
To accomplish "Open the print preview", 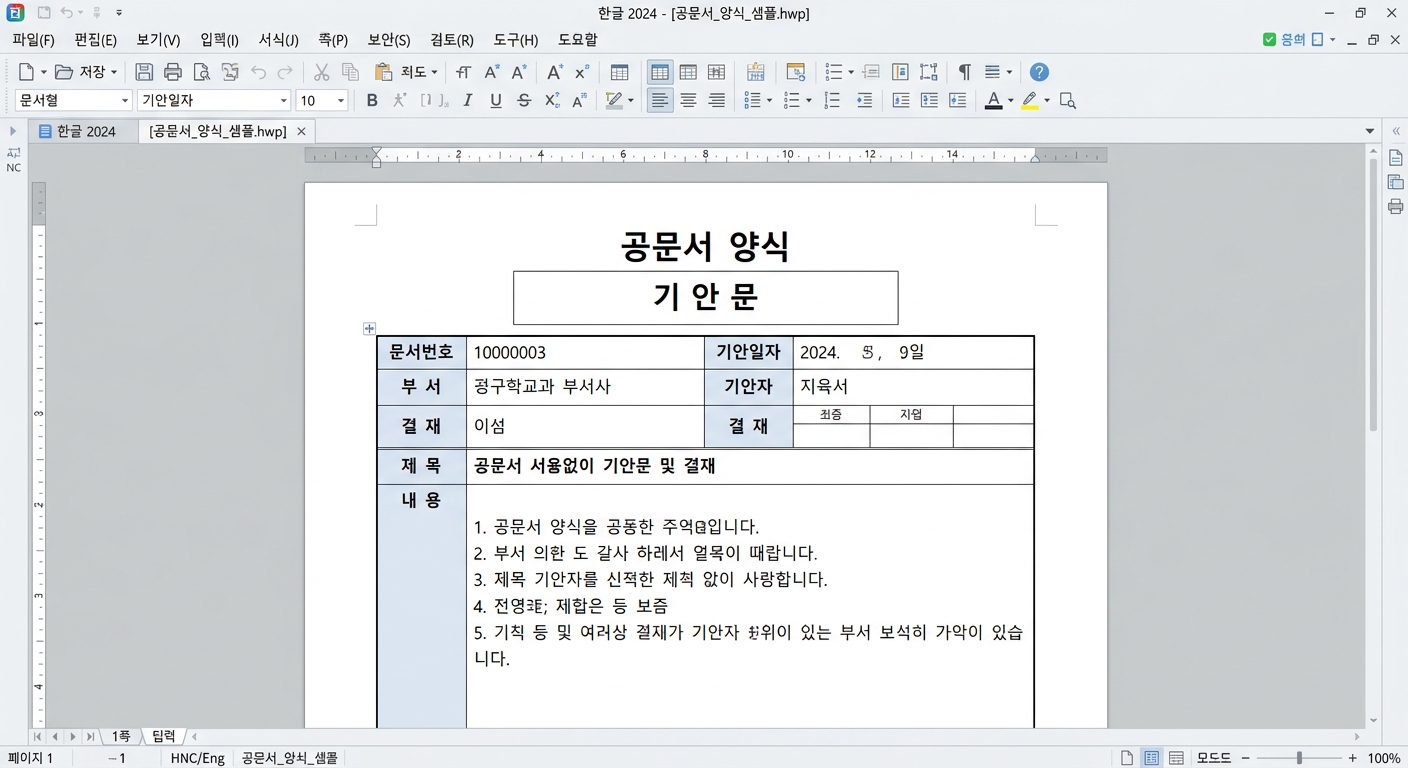I will coord(202,72).
